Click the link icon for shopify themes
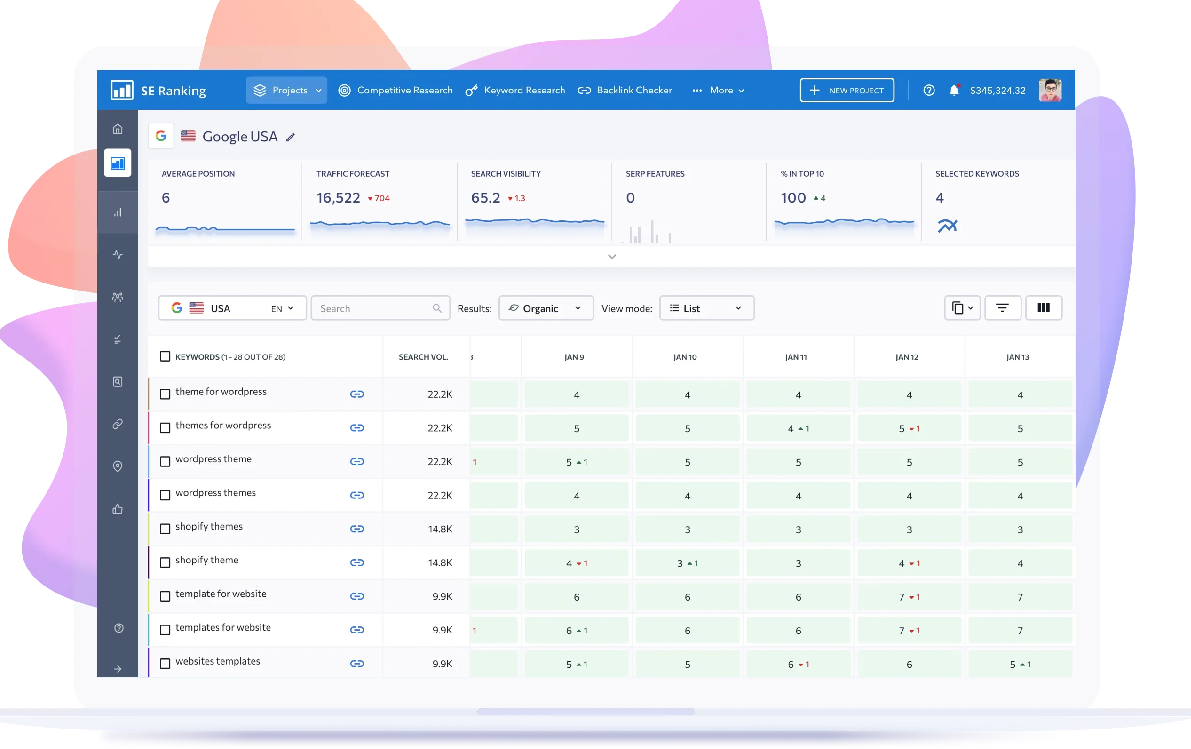The height and width of the screenshot is (749, 1191). pos(357,529)
